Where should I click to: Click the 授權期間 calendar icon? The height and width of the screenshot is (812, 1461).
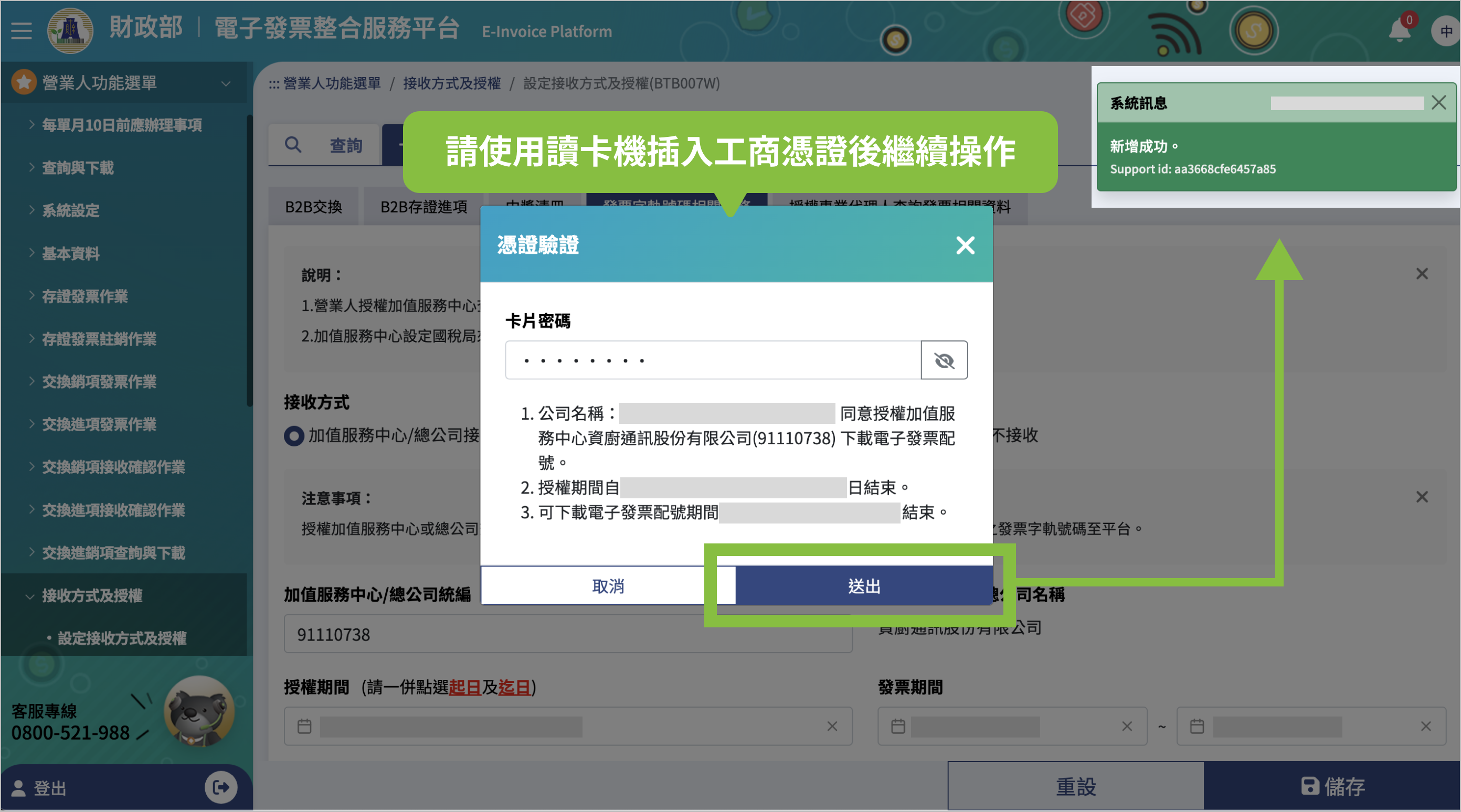click(x=304, y=726)
